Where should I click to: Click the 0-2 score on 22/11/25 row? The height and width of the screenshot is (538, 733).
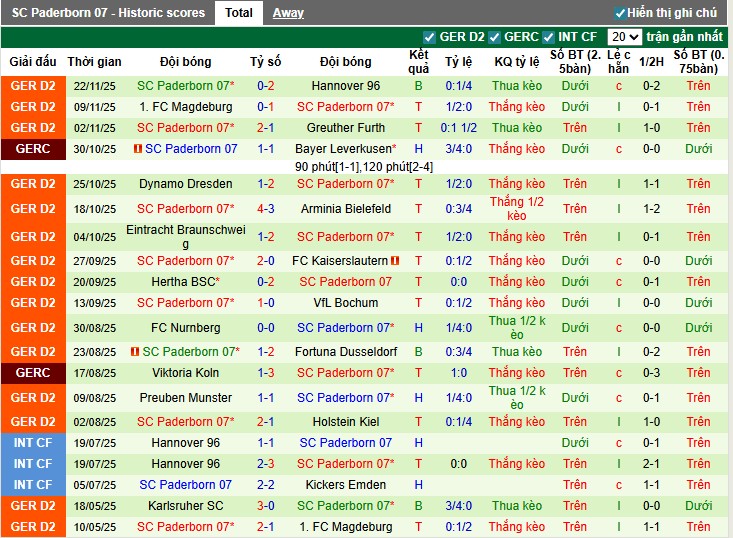(266, 86)
